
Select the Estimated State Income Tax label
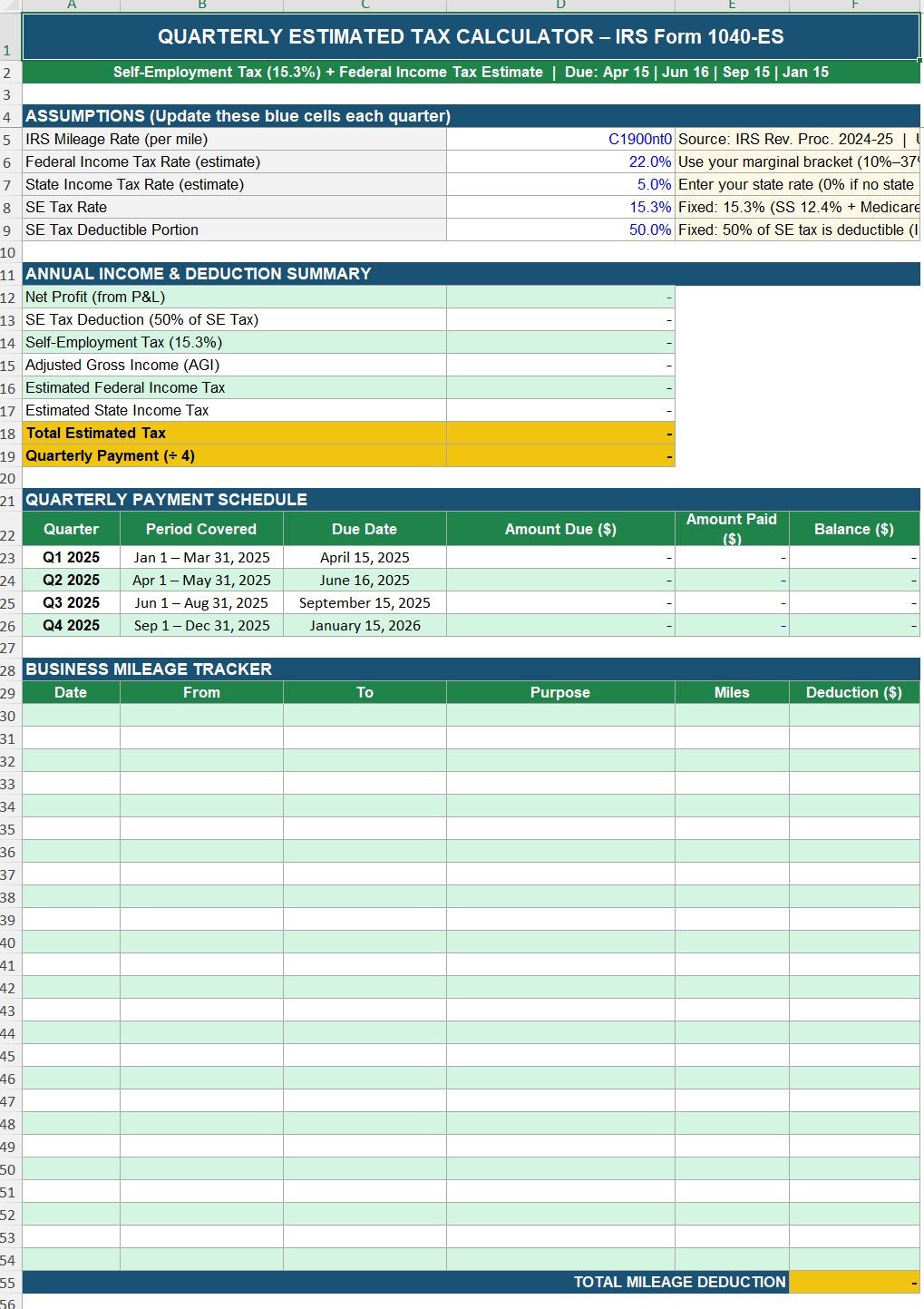[234, 410]
